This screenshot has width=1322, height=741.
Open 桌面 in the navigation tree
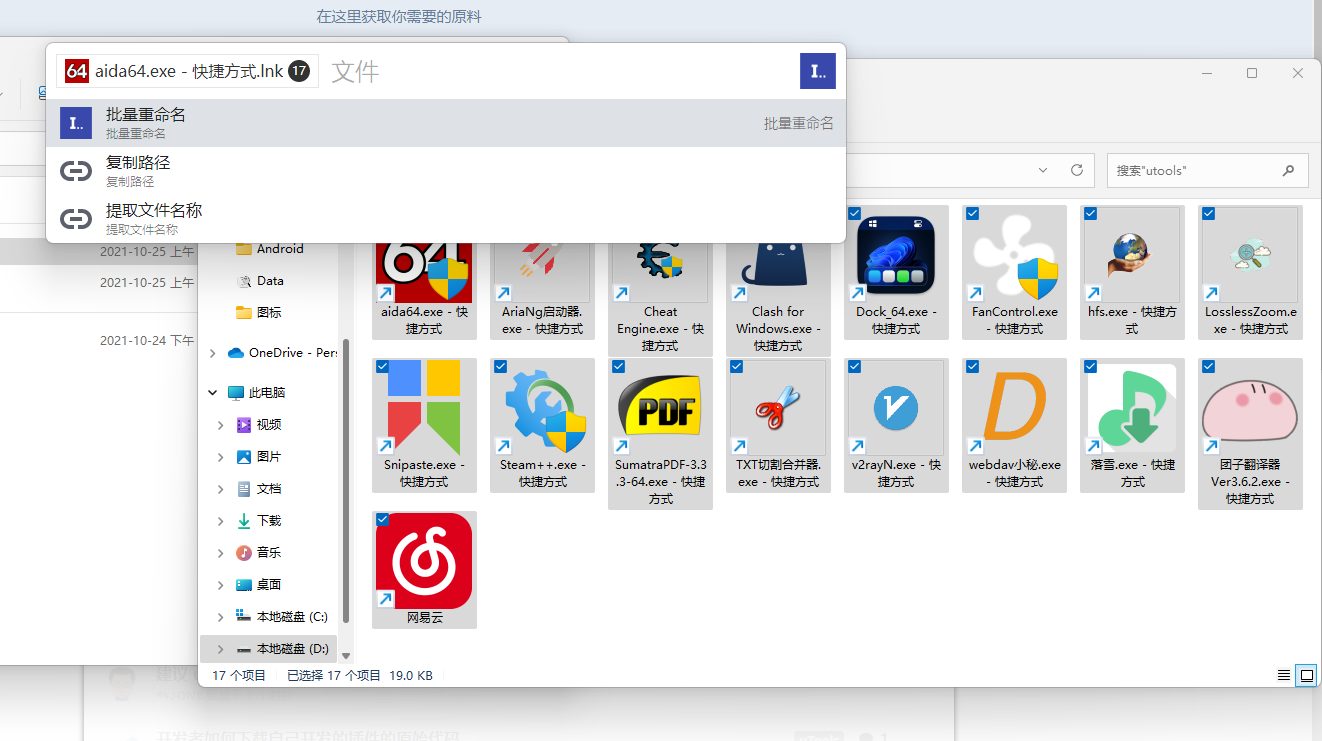(259, 585)
